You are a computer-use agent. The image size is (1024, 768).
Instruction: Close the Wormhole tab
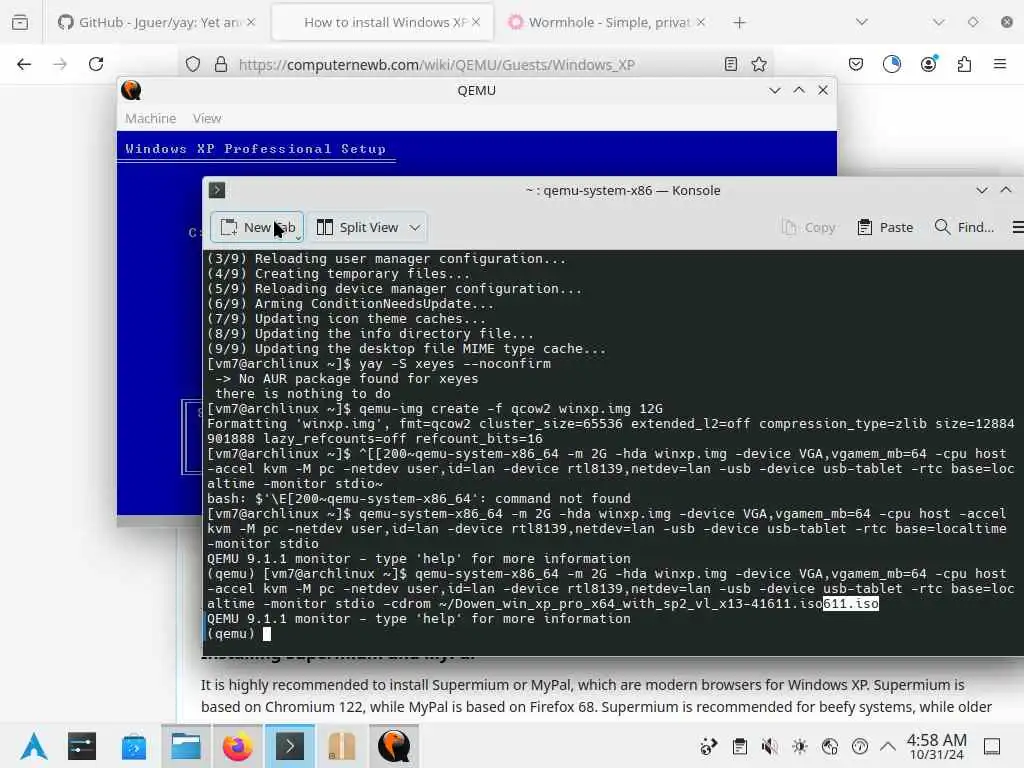pyautogui.click(x=701, y=22)
